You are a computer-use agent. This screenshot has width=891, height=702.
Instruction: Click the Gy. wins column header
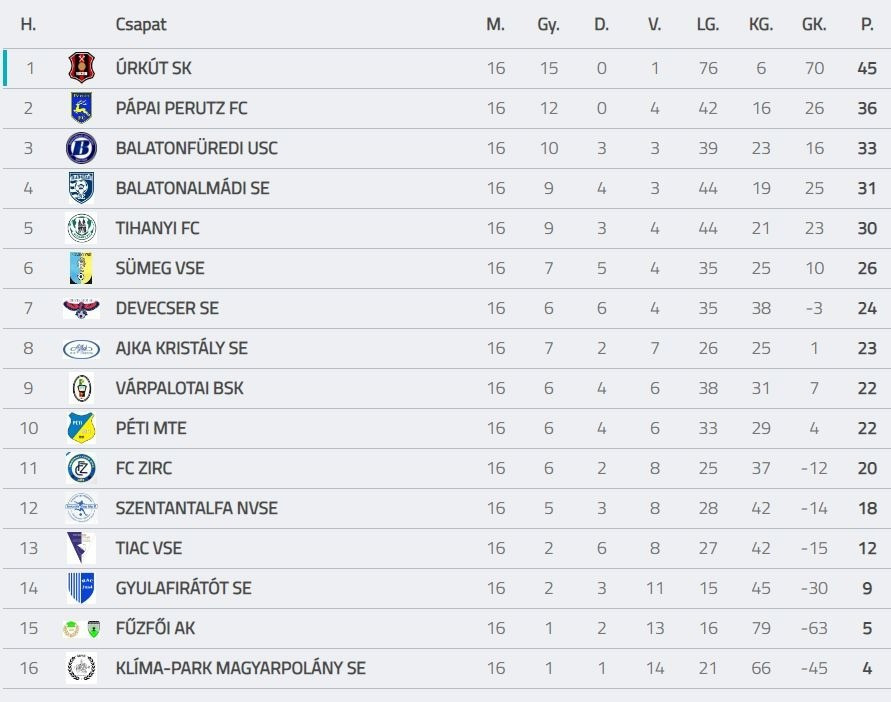[x=548, y=24]
